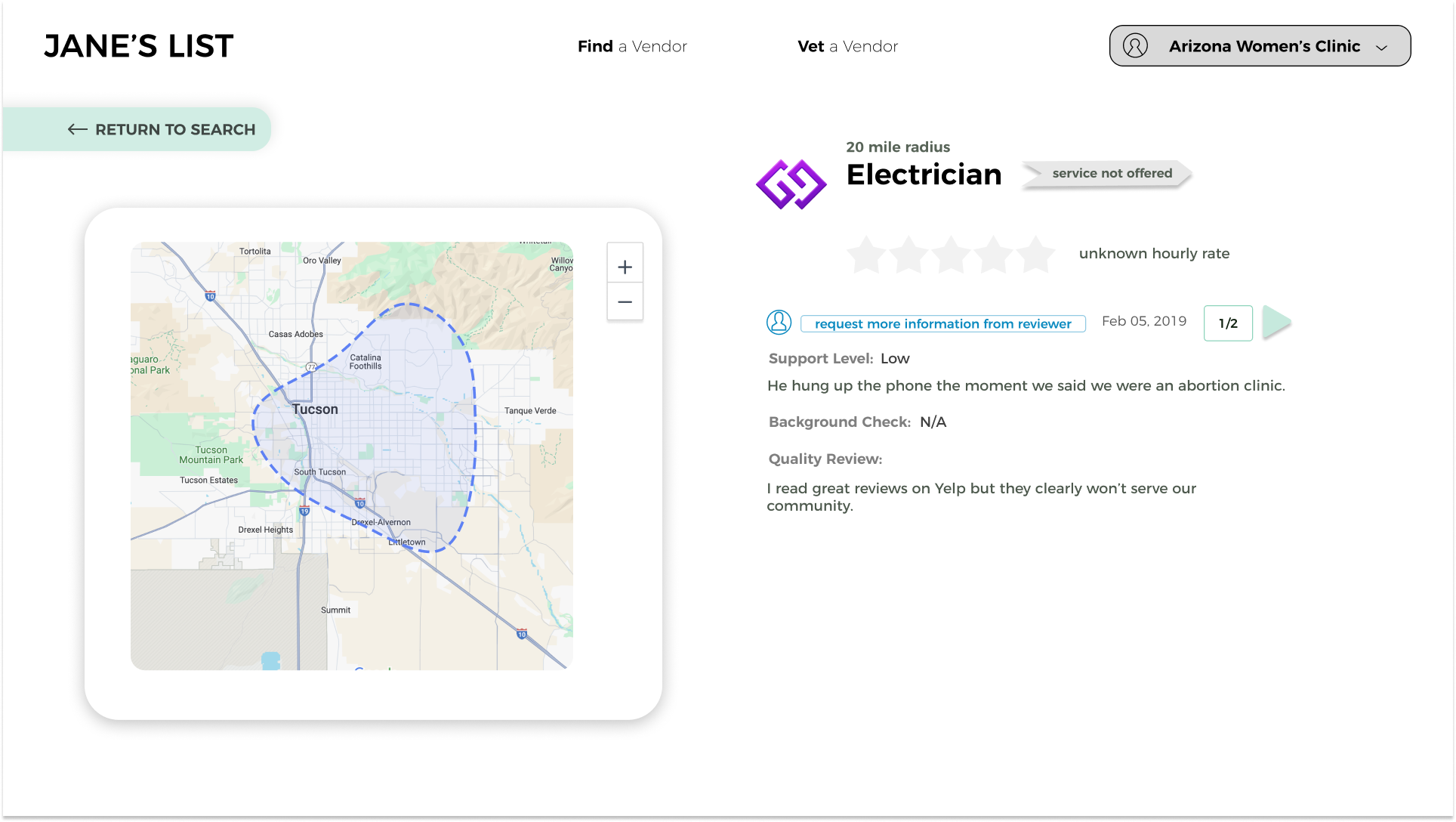Open Find a Vendor page
The width and height of the screenshot is (1456, 822).
point(632,46)
